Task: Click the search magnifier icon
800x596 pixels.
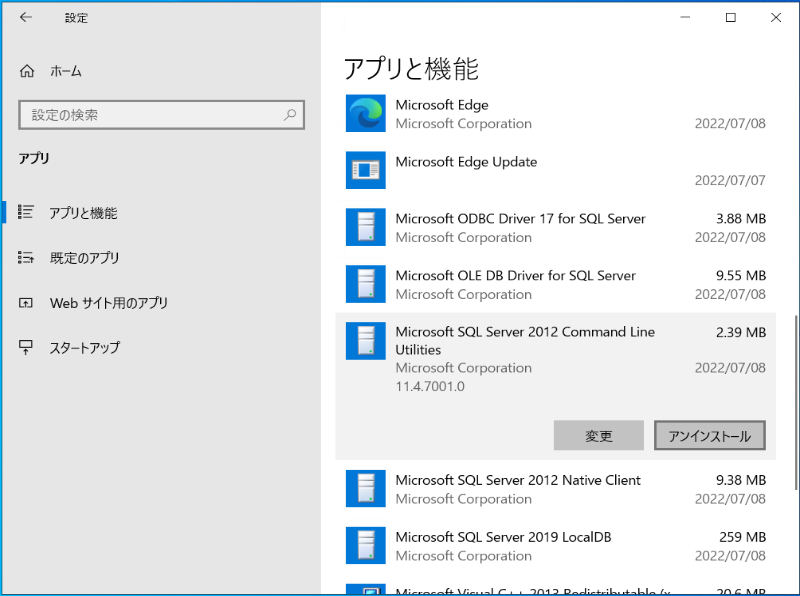Action: (290, 115)
